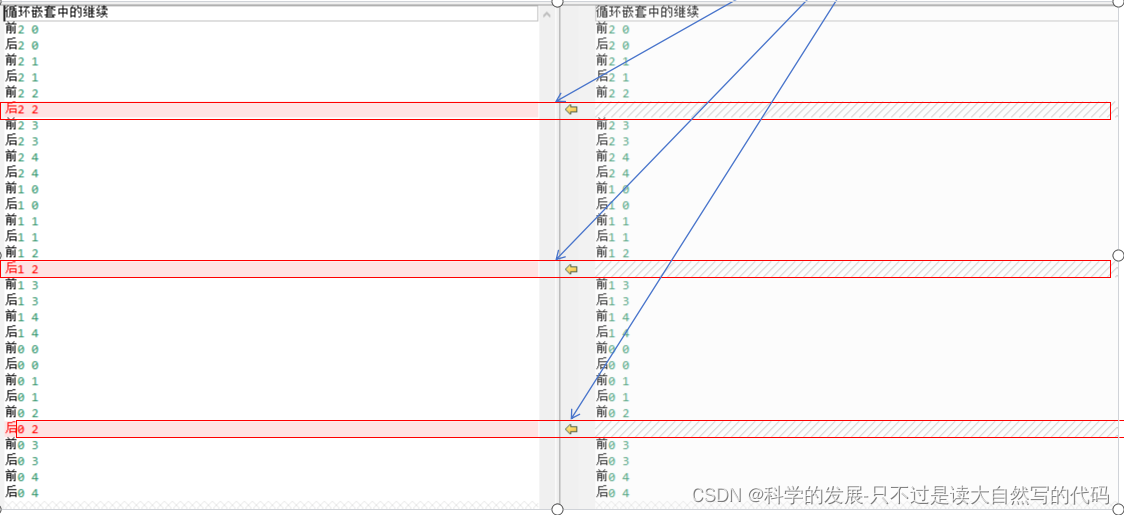Image resolution: width=1124 pixels, height=515 pixels.
Task: Click line 后0 3 in the left pane
Action: 22,460
